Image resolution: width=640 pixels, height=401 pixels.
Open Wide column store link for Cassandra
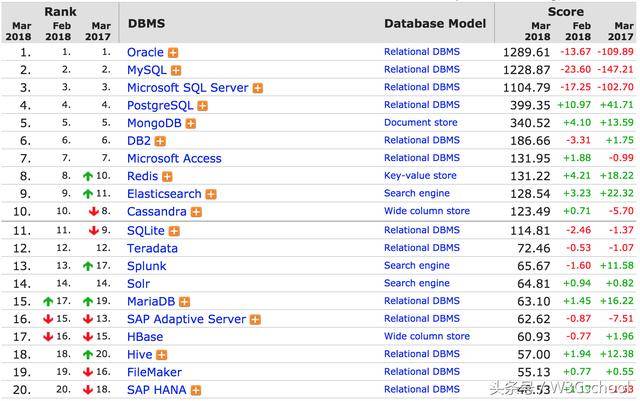click(426, 212)
